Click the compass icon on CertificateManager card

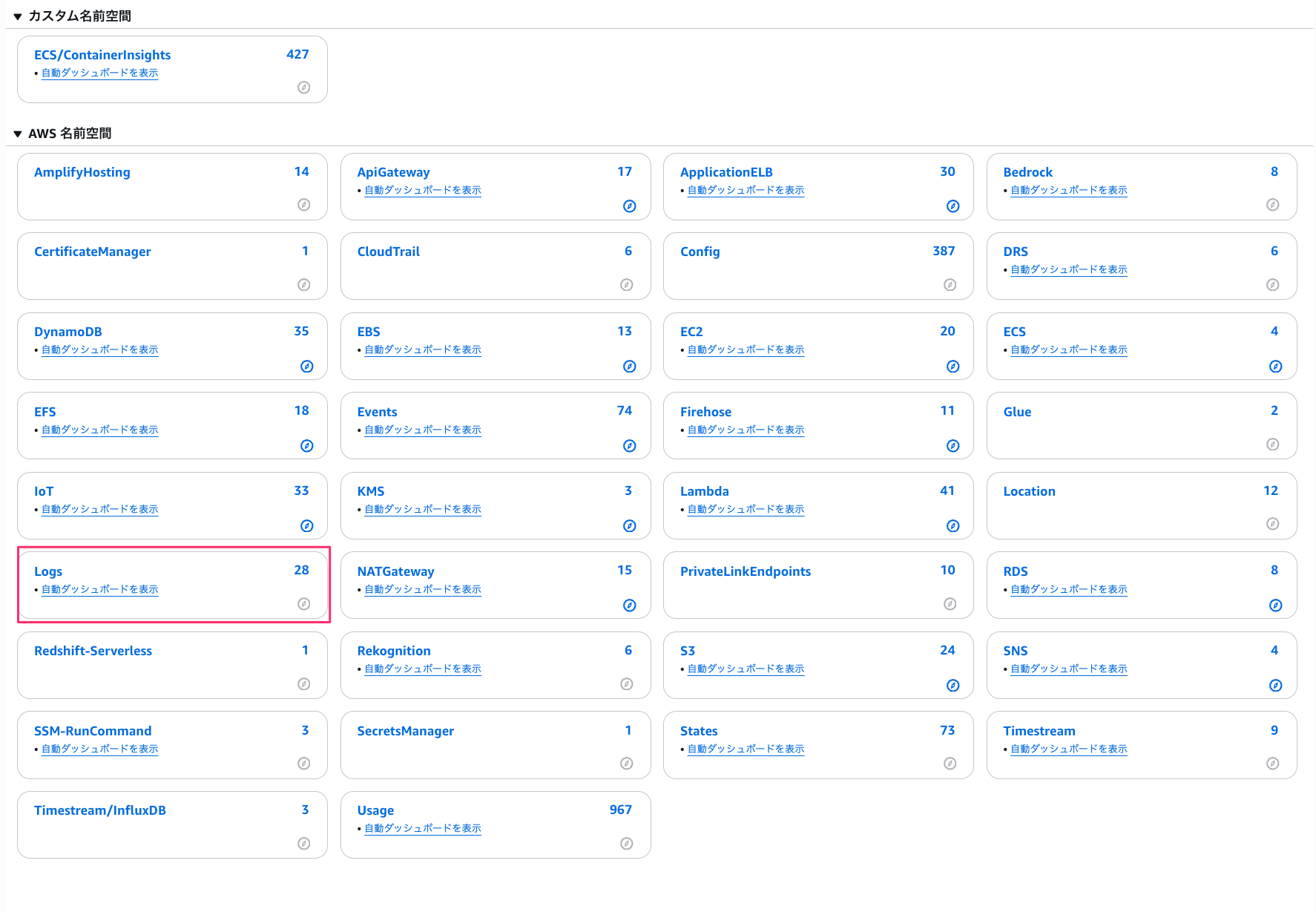tap(304, 285)
